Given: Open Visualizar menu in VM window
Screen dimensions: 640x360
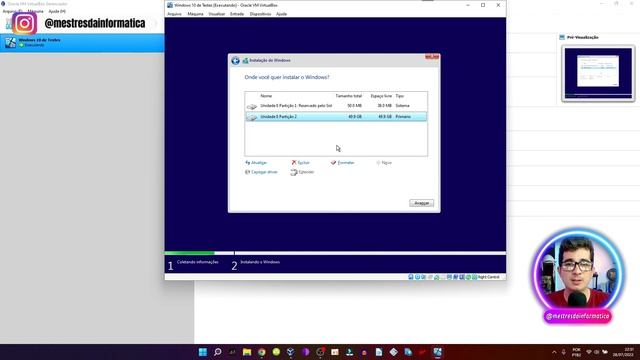Looking at the screenshot, I should click(x=217, y=14).
